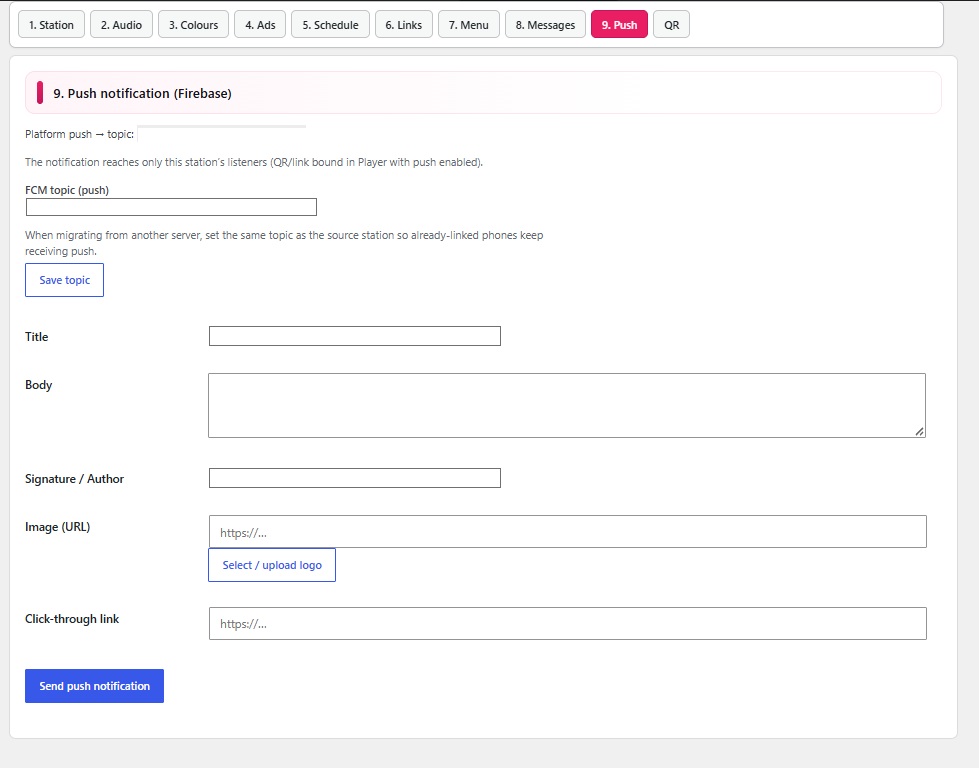The height and width of the screenshot is (768, 979).
Task: Open the QR tab
Action: pos(671,25)
